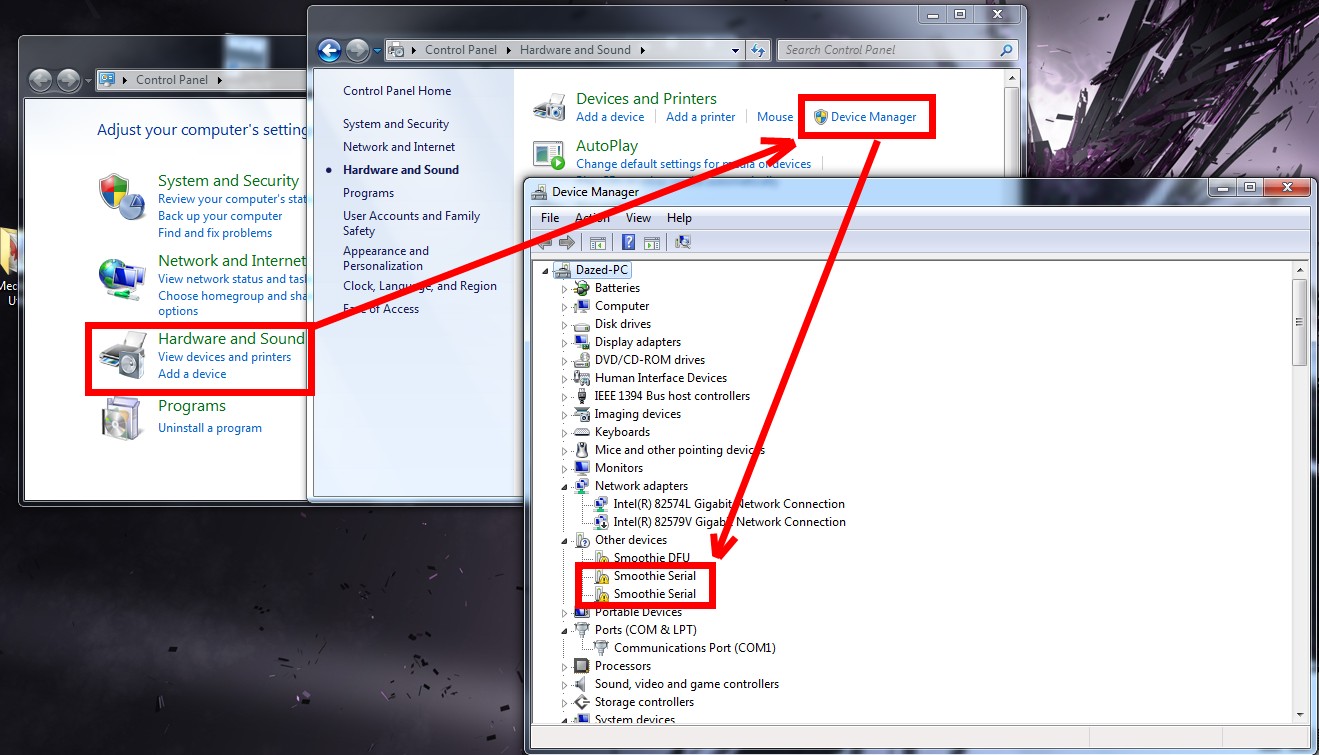Open the View menu in Device Manager
Image resolution: width=1319 pixels, height=755 pixels.
tap(638, 218)
